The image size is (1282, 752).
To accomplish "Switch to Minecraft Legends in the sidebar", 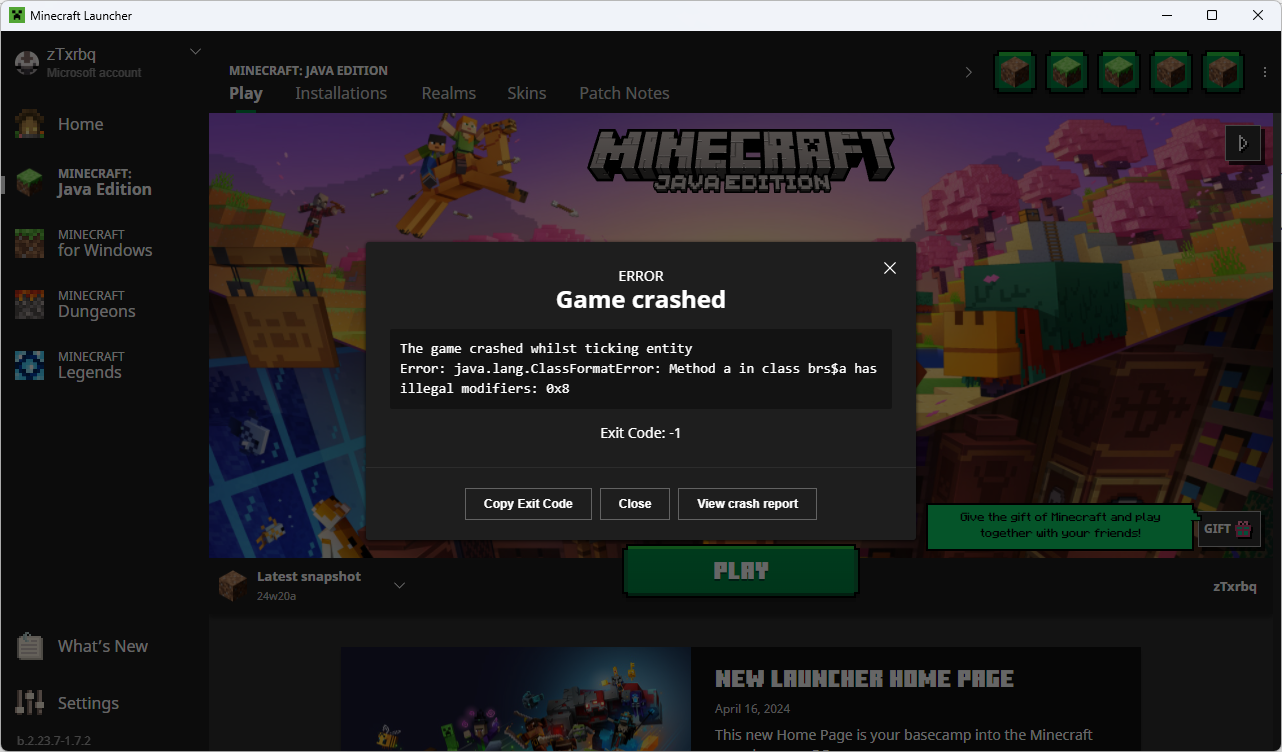I will 69,364.
